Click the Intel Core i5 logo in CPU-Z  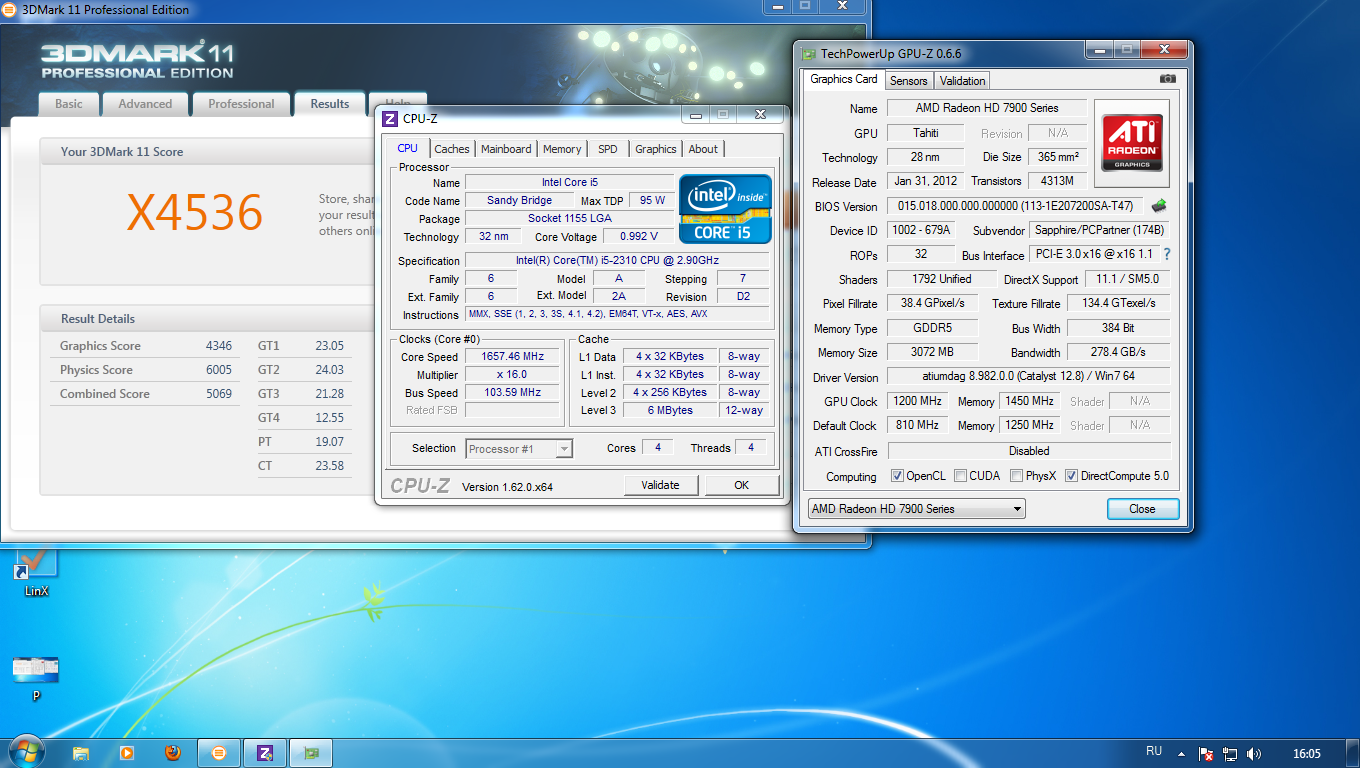pos(725,209)
